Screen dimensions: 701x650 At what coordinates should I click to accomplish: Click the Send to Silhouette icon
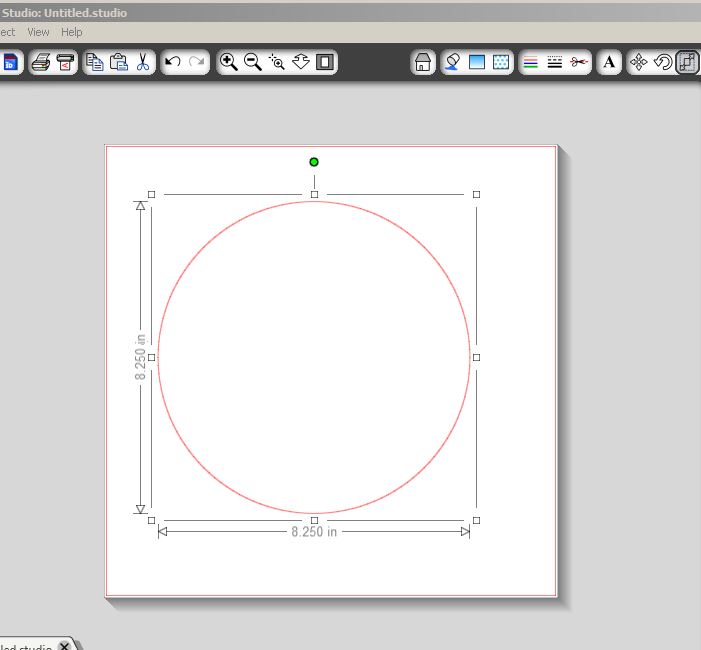(65, 62)
